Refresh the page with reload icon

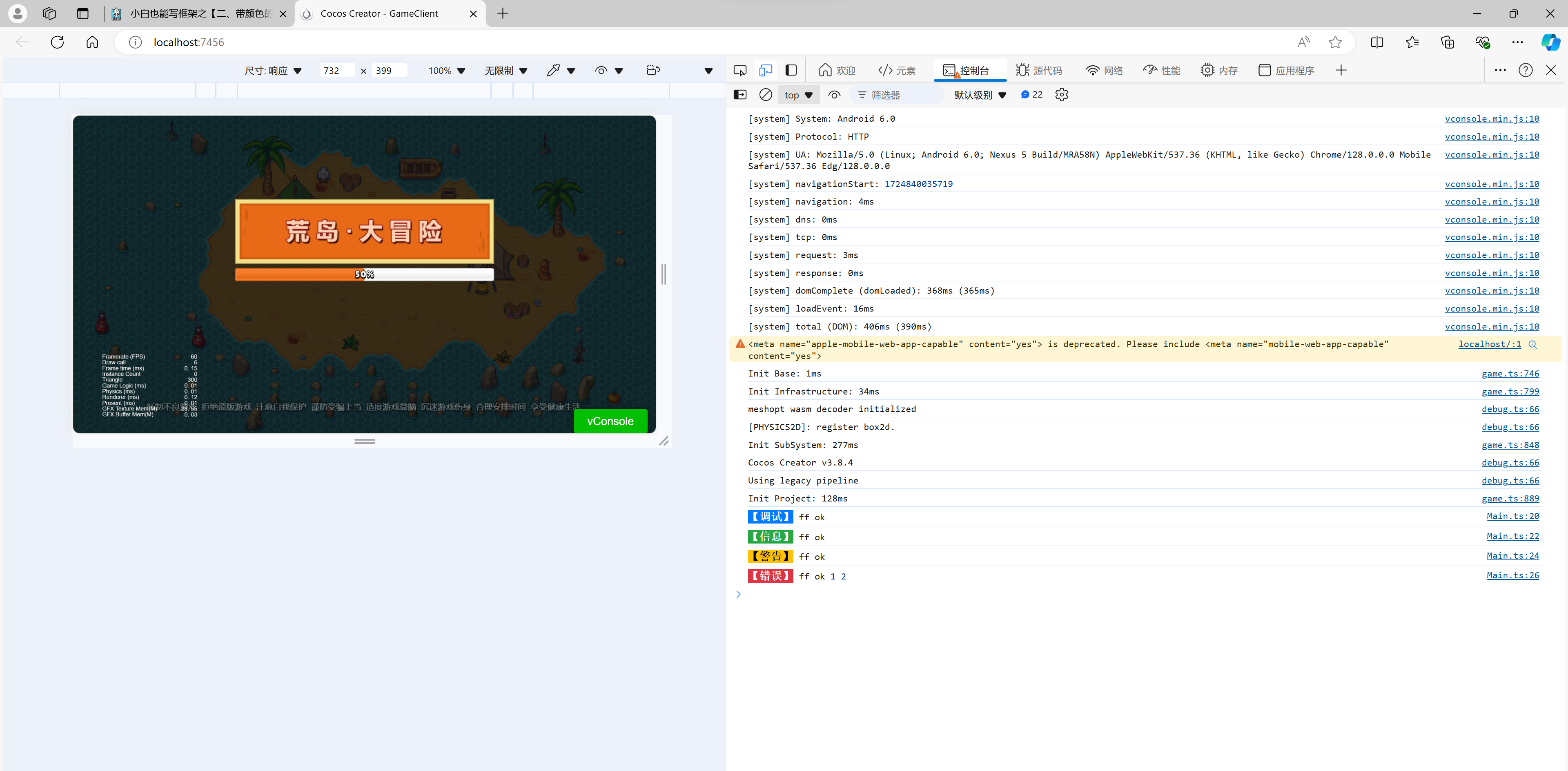tap(57, 42)
